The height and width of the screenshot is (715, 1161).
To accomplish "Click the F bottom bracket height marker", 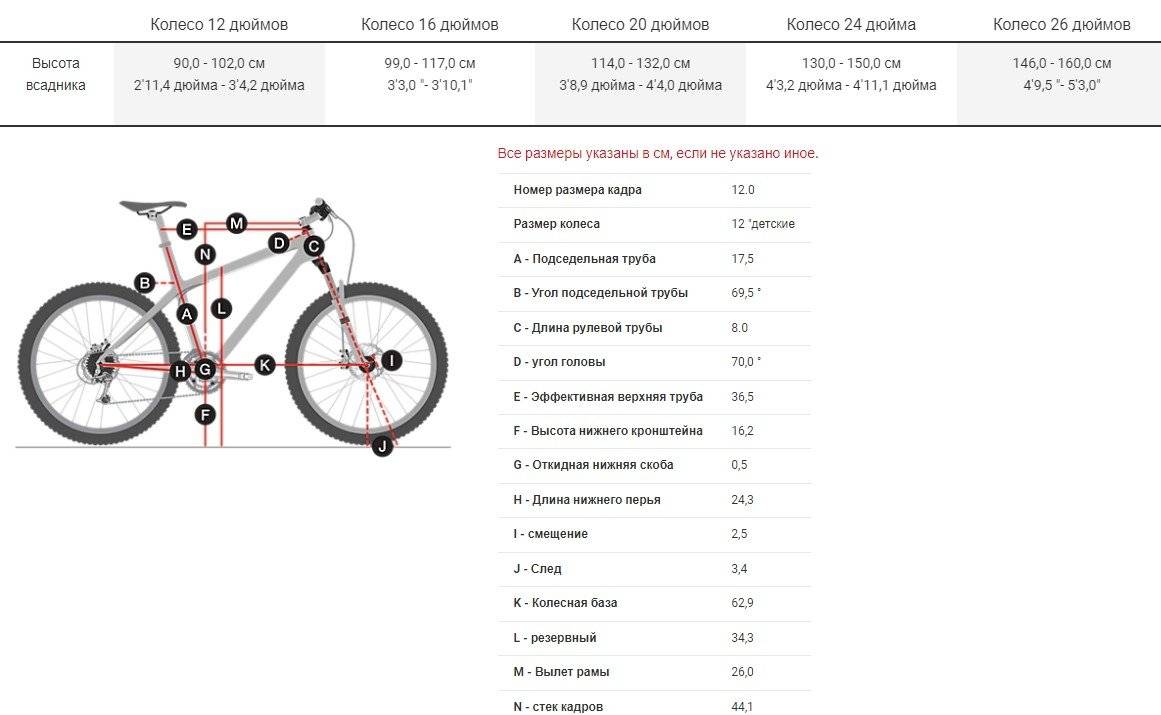I will [205, 414].
